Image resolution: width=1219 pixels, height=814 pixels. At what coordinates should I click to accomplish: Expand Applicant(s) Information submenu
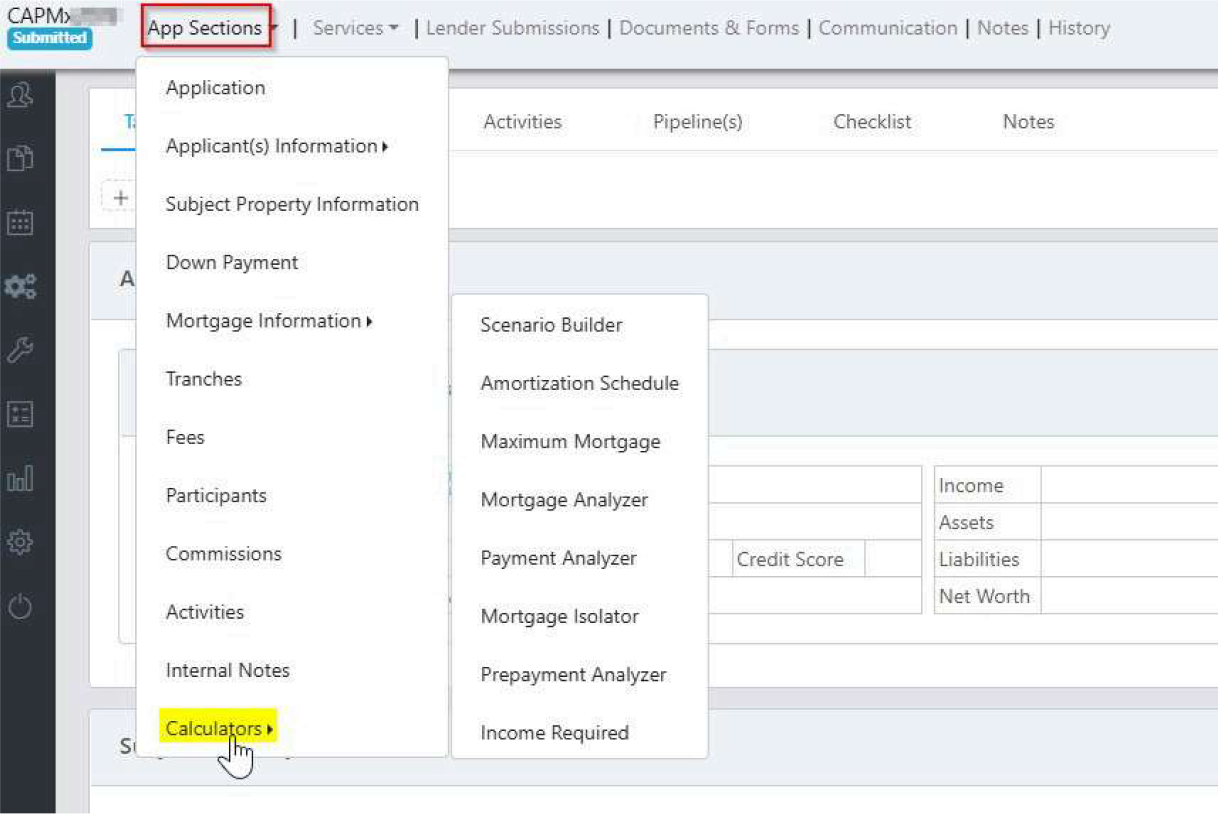(x=277, y=146)
